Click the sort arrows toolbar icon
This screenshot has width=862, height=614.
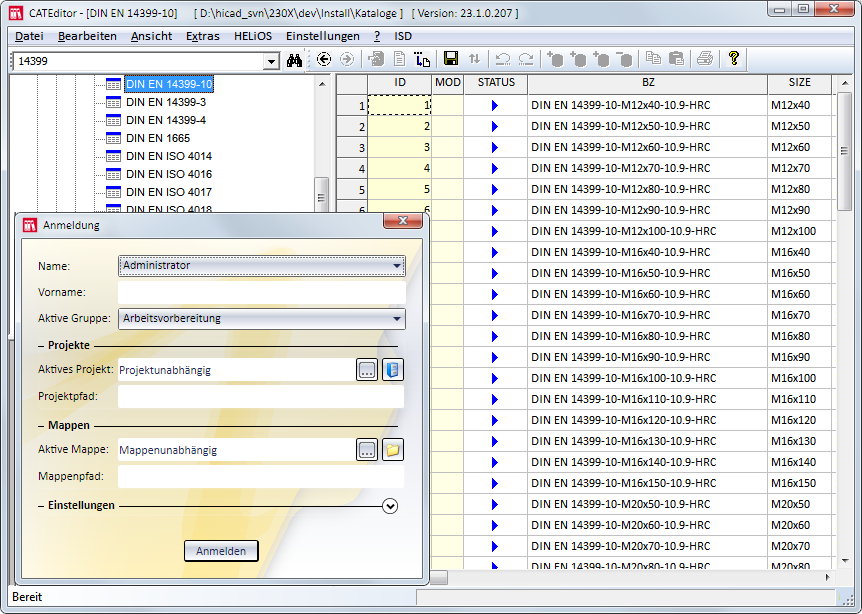[474, 59]
